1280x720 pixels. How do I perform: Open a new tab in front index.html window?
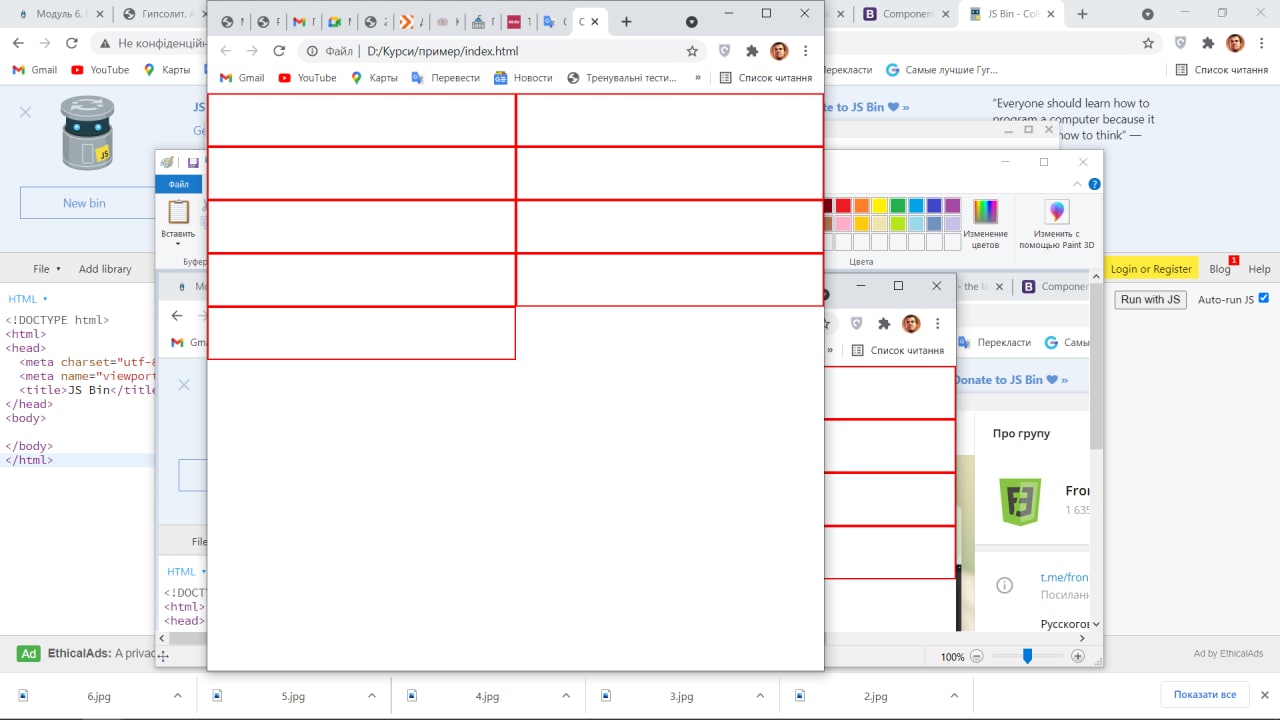(x=626, y=21)
